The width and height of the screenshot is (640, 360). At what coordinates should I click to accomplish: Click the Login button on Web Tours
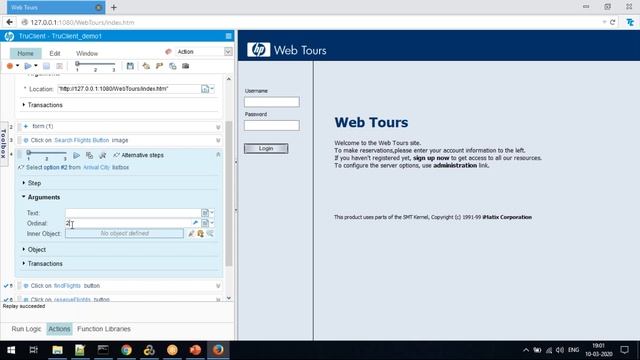[x=266, y=149]
